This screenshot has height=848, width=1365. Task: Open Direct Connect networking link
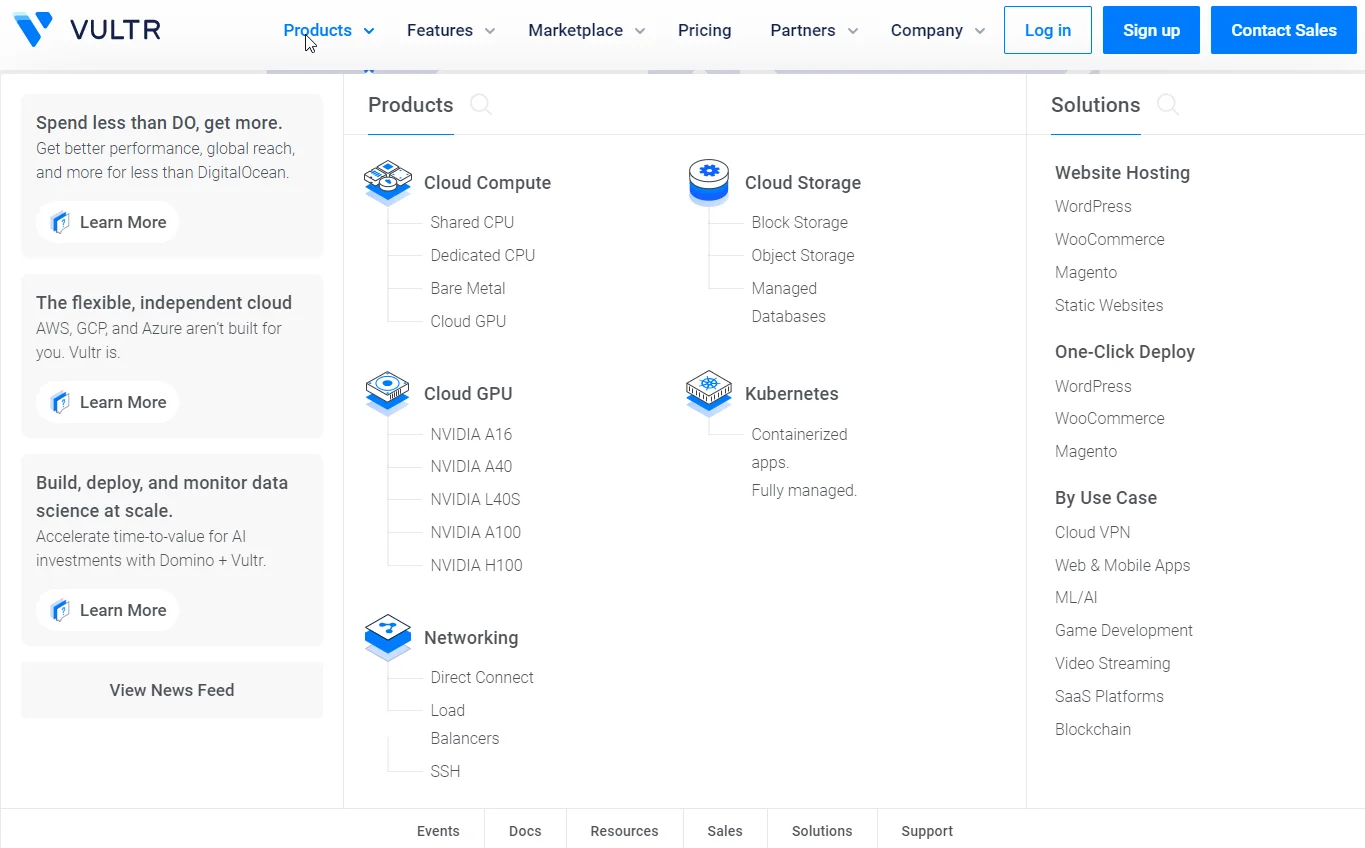pos(482,677)
